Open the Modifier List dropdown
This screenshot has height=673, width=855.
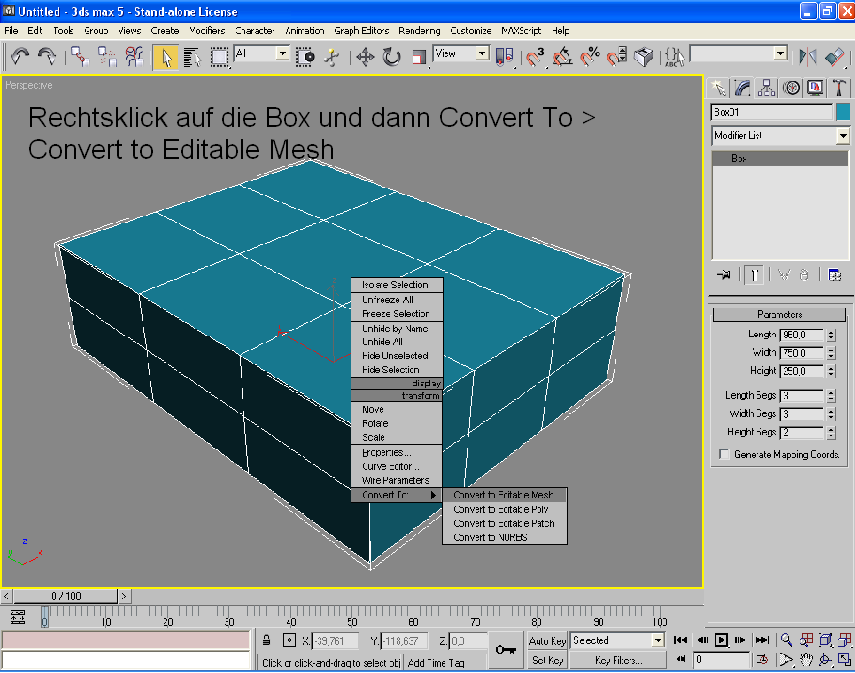coord(842,135)
